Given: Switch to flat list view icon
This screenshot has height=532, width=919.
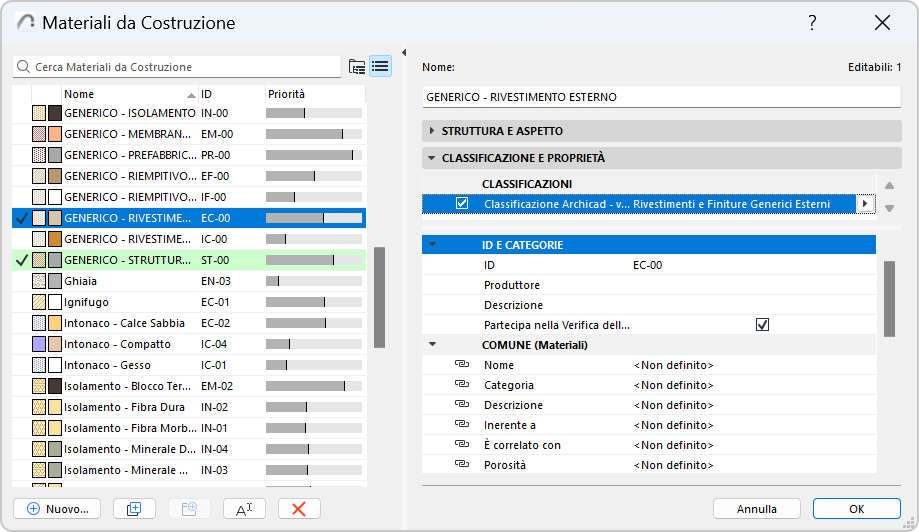Looking at the screenshot, I should 380,67.
